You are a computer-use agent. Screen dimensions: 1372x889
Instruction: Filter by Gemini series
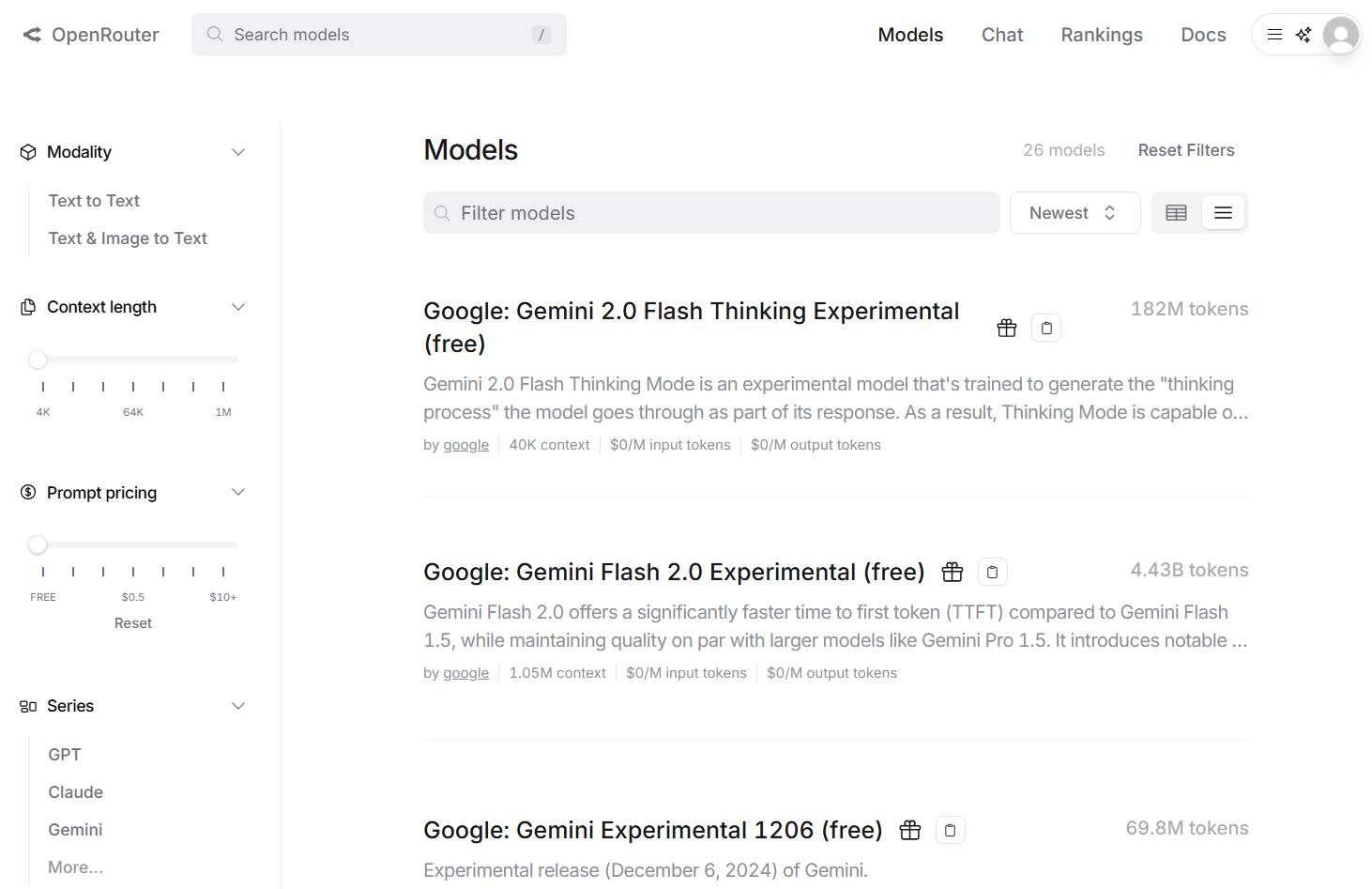(75, 830)
